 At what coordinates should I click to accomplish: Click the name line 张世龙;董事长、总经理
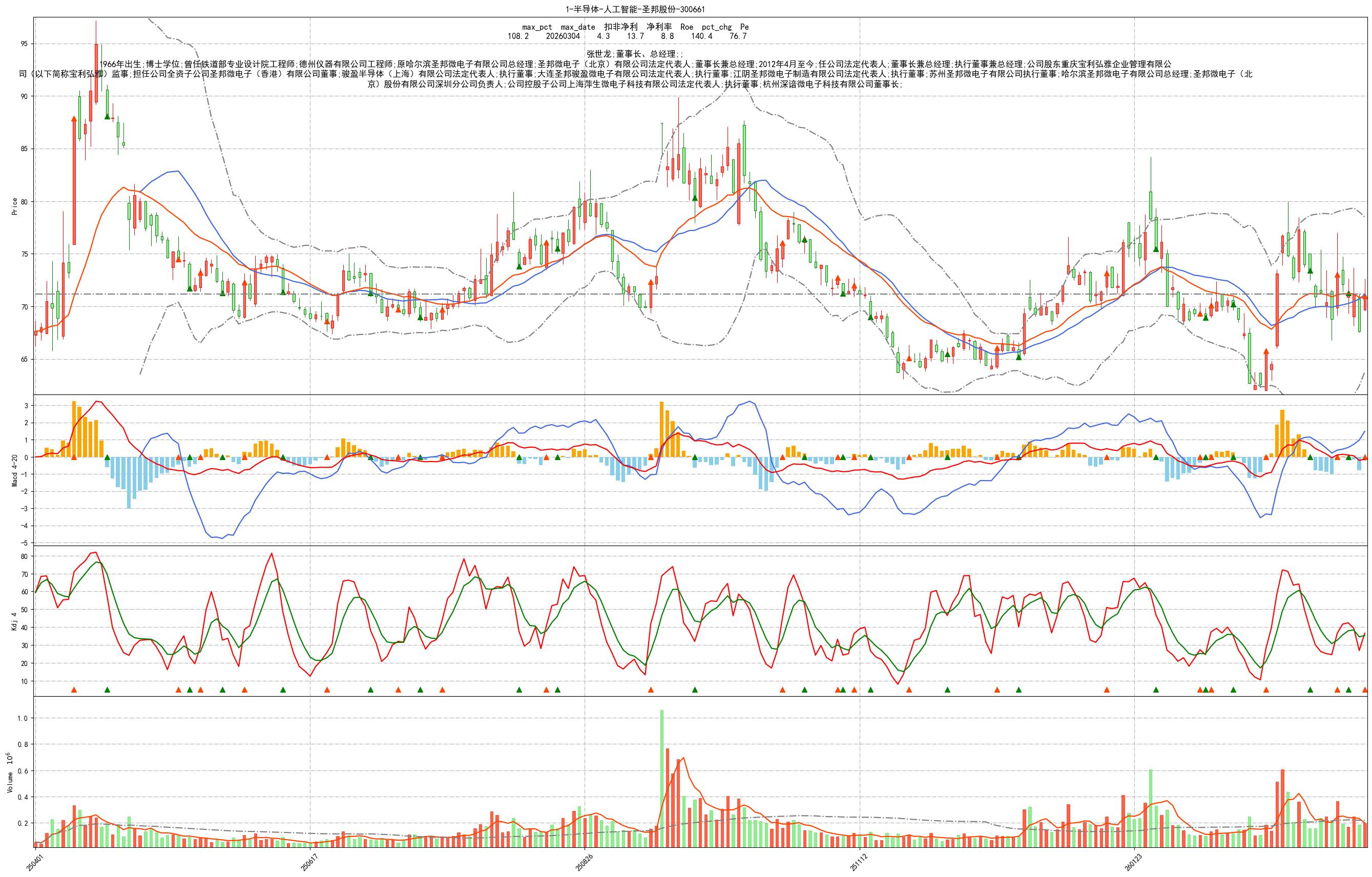pos(635,54)
